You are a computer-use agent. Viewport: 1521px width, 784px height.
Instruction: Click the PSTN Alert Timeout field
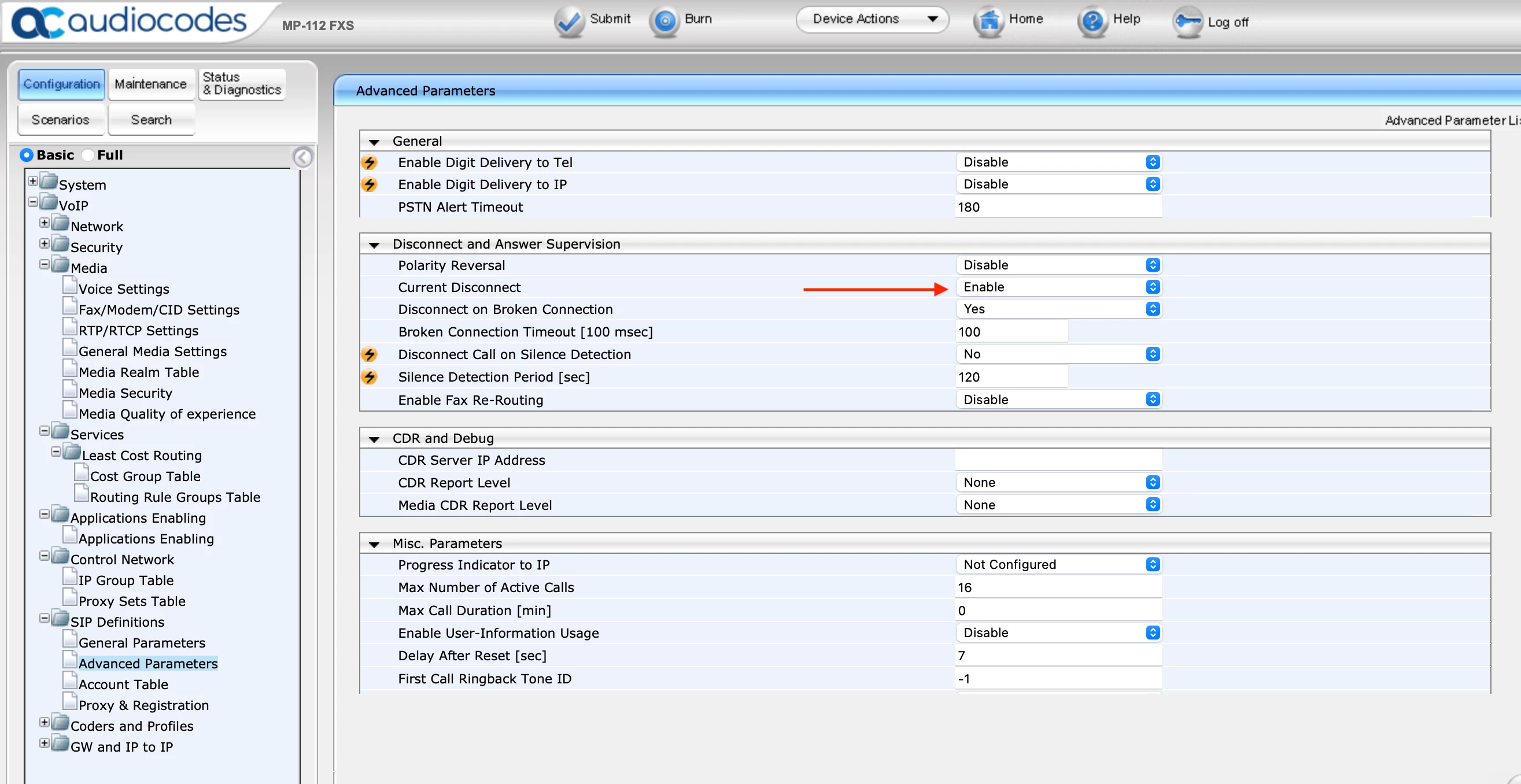click(1058, 207)
